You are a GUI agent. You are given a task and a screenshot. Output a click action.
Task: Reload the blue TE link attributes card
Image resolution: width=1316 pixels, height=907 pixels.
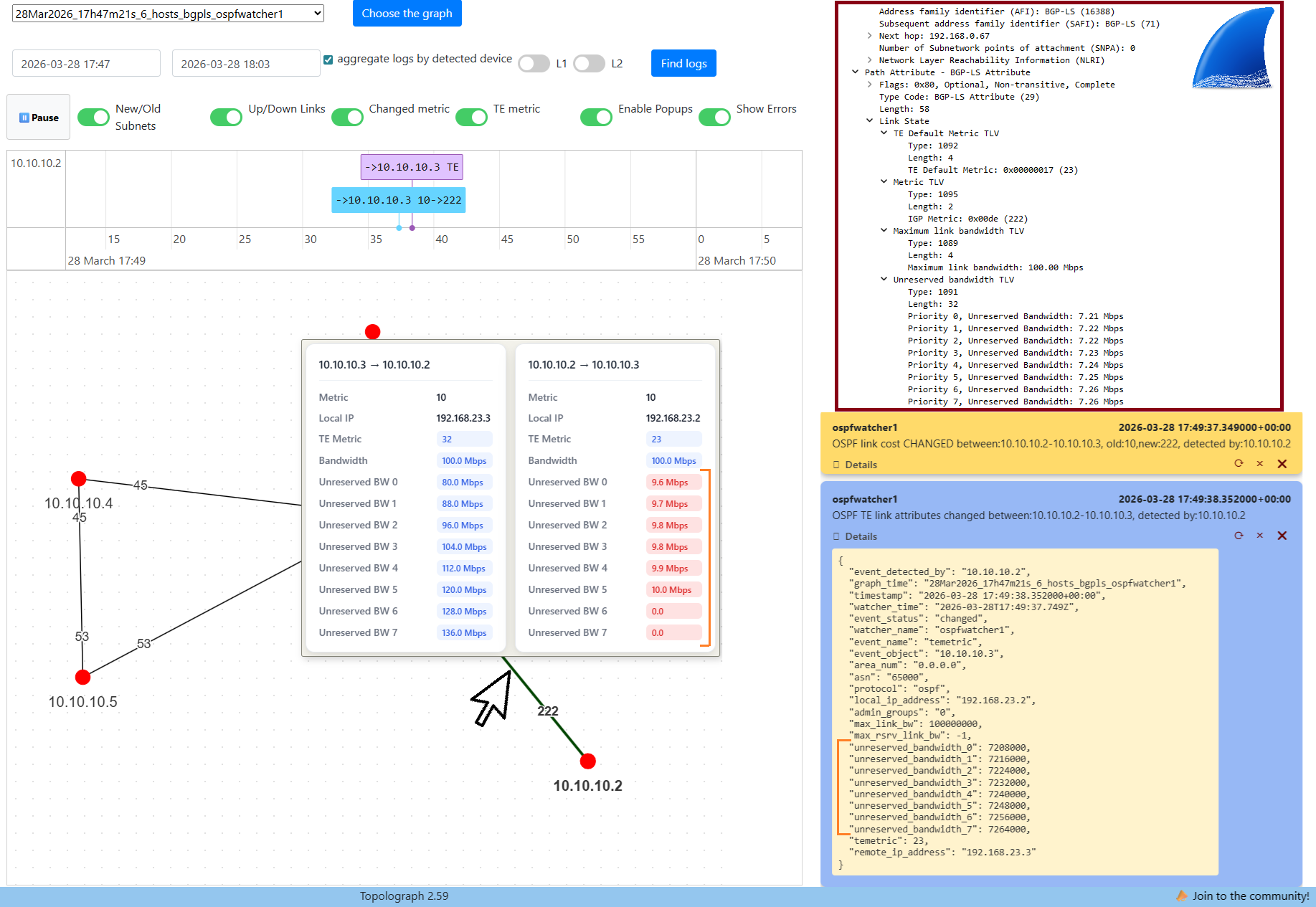(x=1239, y=535)
